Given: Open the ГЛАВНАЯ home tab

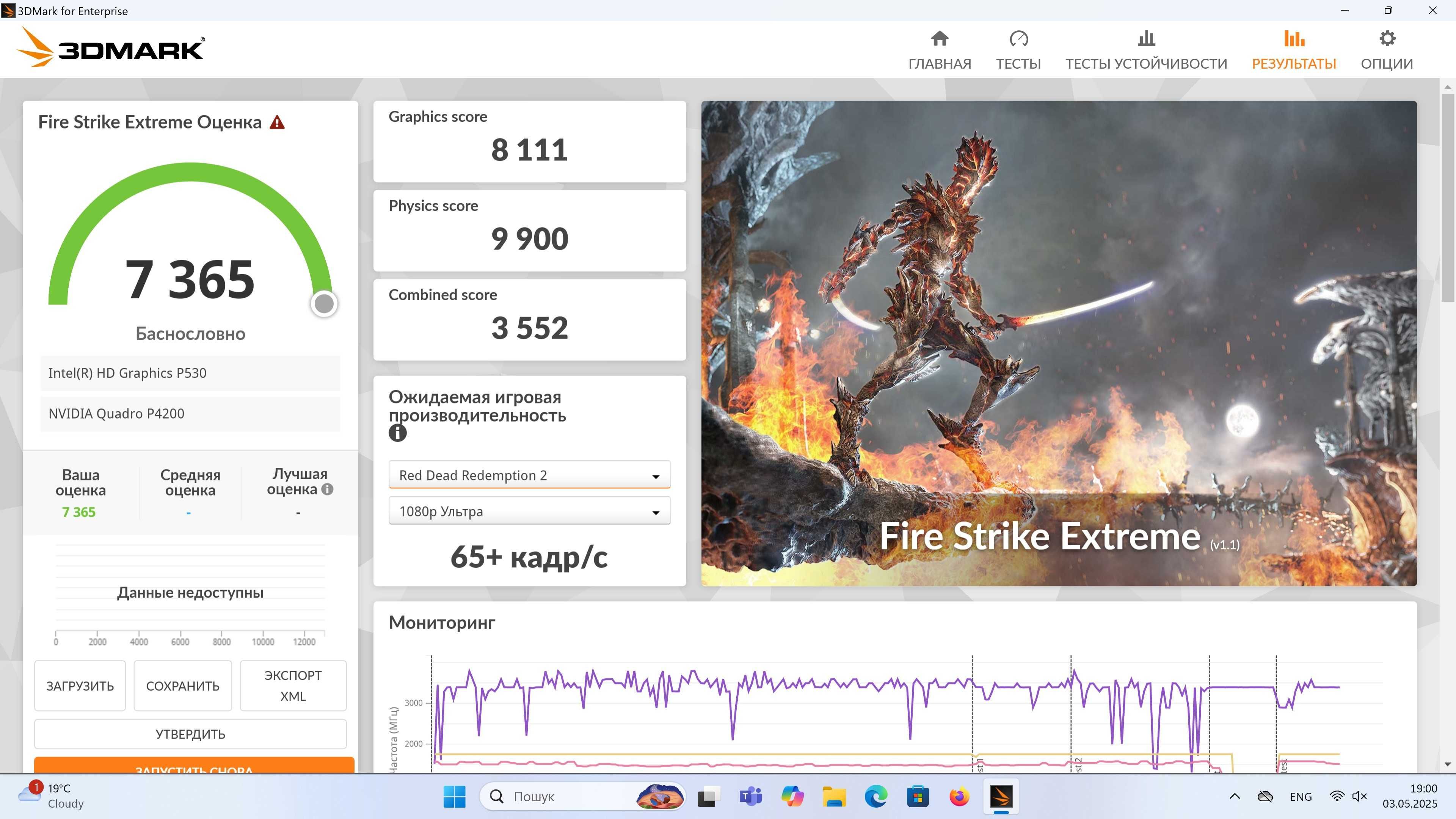Looking at the screenshot, I should point(940,50).
